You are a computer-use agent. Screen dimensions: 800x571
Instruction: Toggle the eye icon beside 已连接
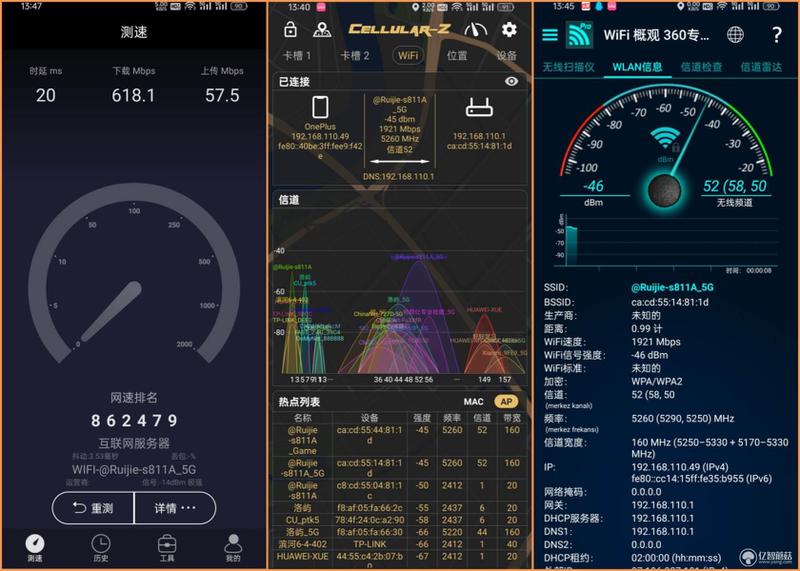tap(511, 81)
